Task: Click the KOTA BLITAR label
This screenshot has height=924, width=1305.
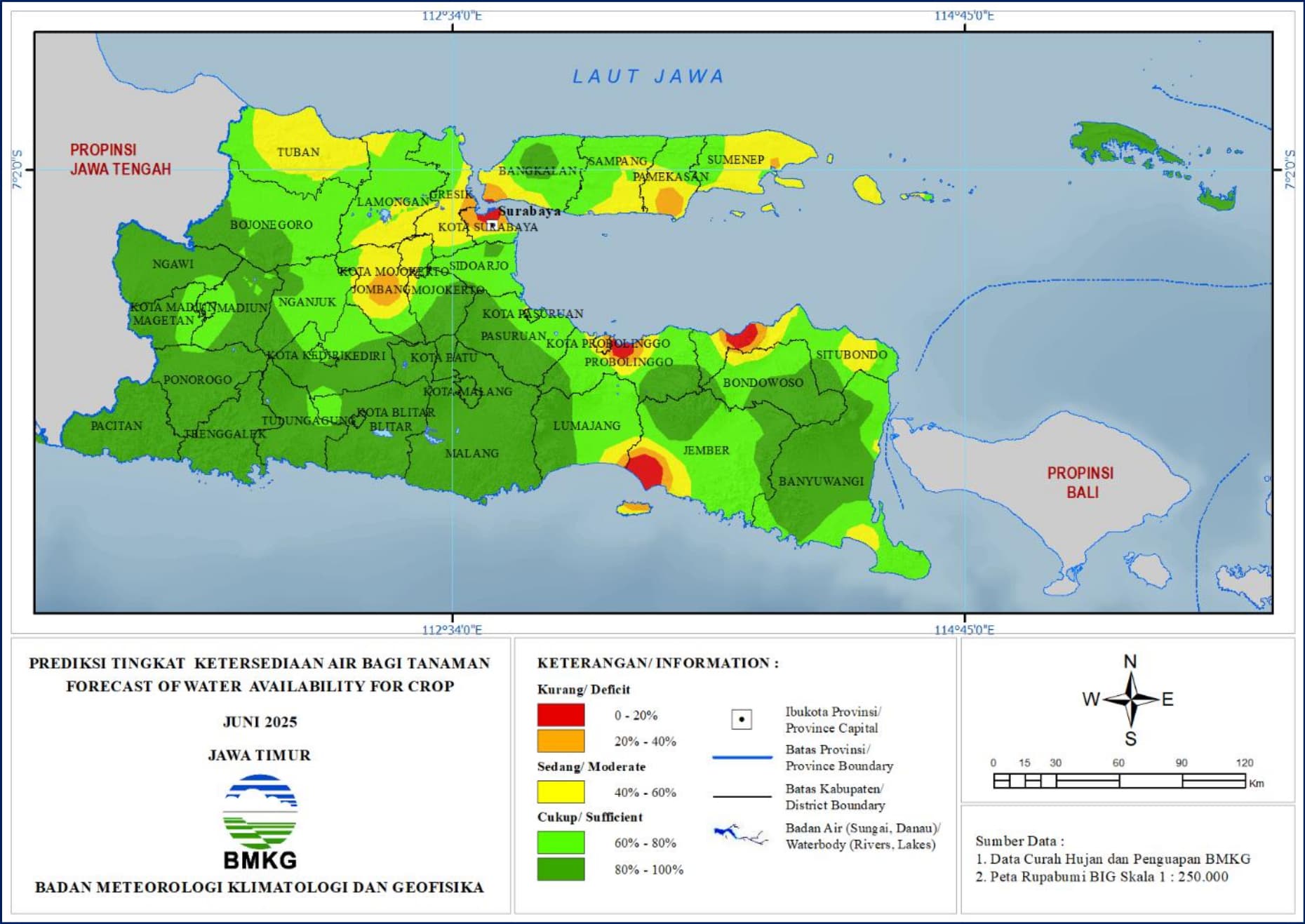Action: click(396, 412)
